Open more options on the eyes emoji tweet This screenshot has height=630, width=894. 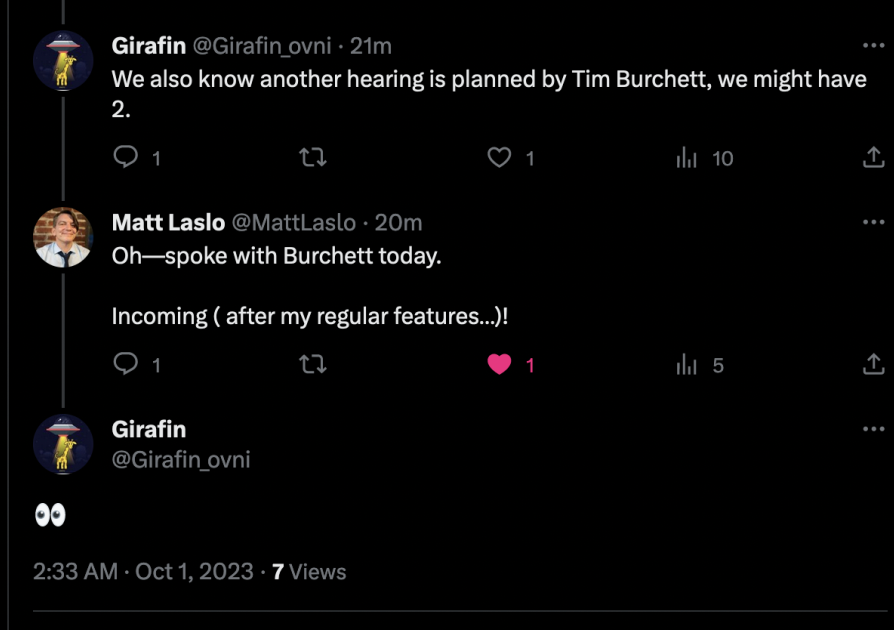(873, 429)
